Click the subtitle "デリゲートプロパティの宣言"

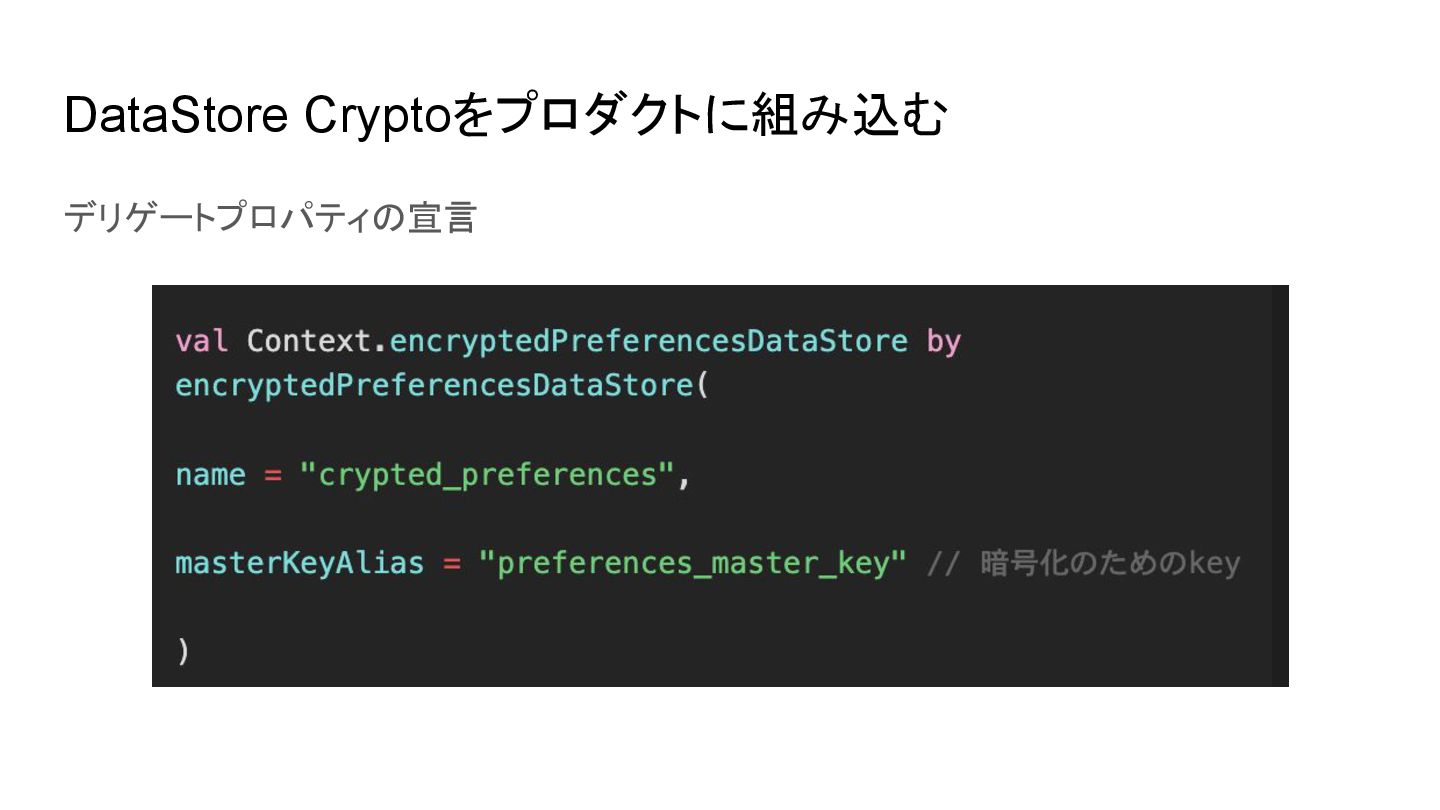(269, 217)
